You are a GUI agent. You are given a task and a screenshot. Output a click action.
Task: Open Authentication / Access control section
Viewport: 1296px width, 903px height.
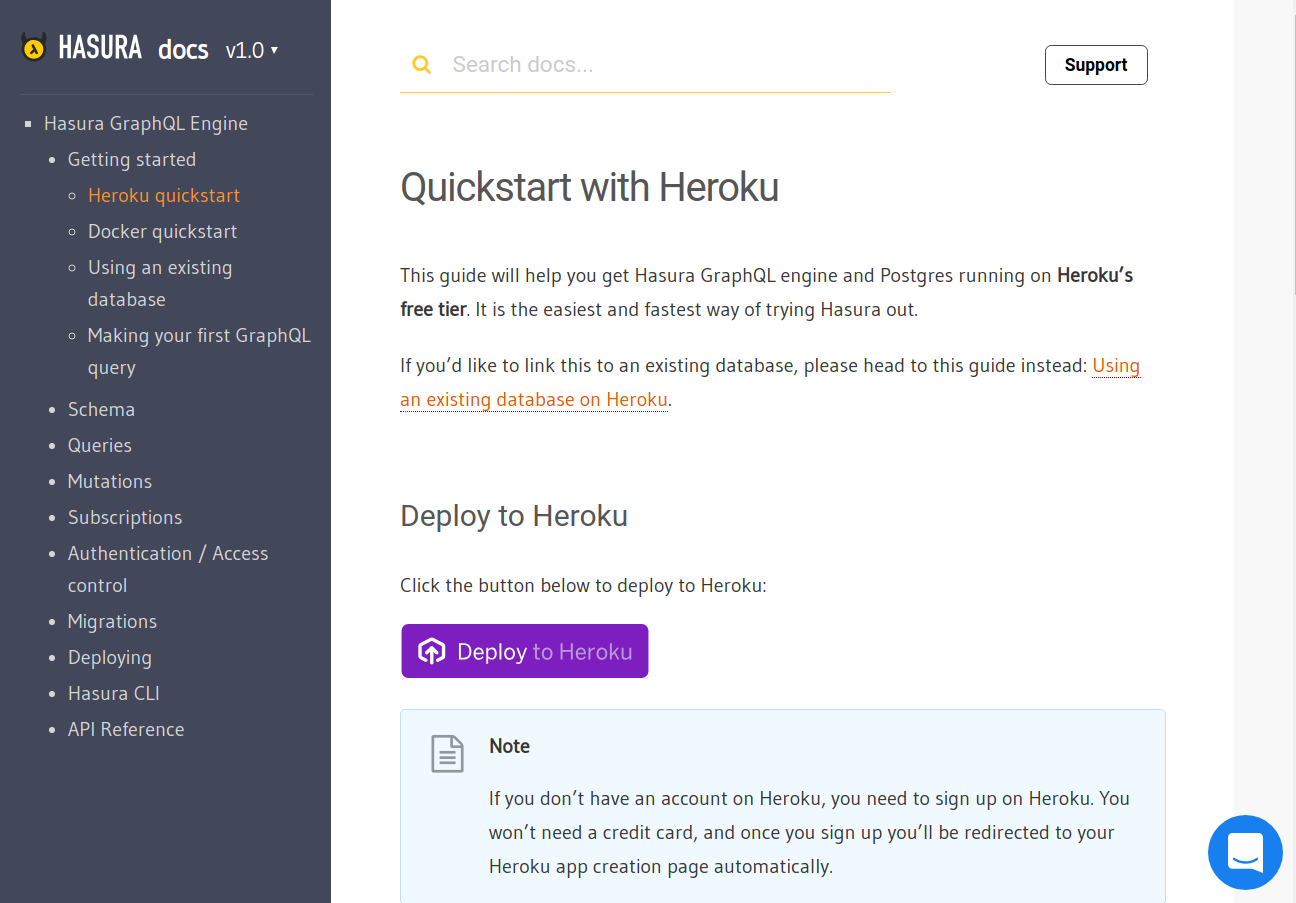pos(168,570)
